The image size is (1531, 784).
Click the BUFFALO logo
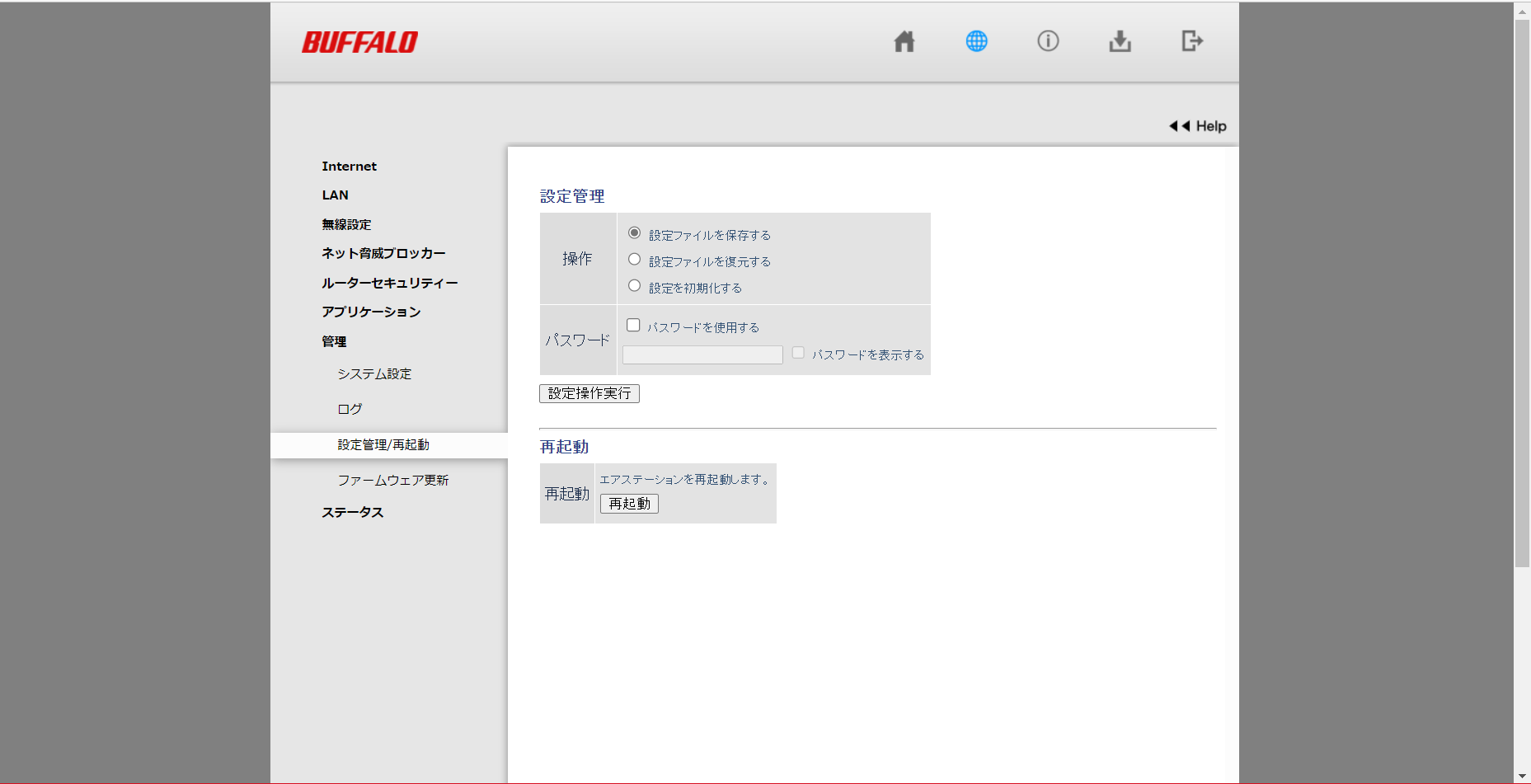click(360, 43)
